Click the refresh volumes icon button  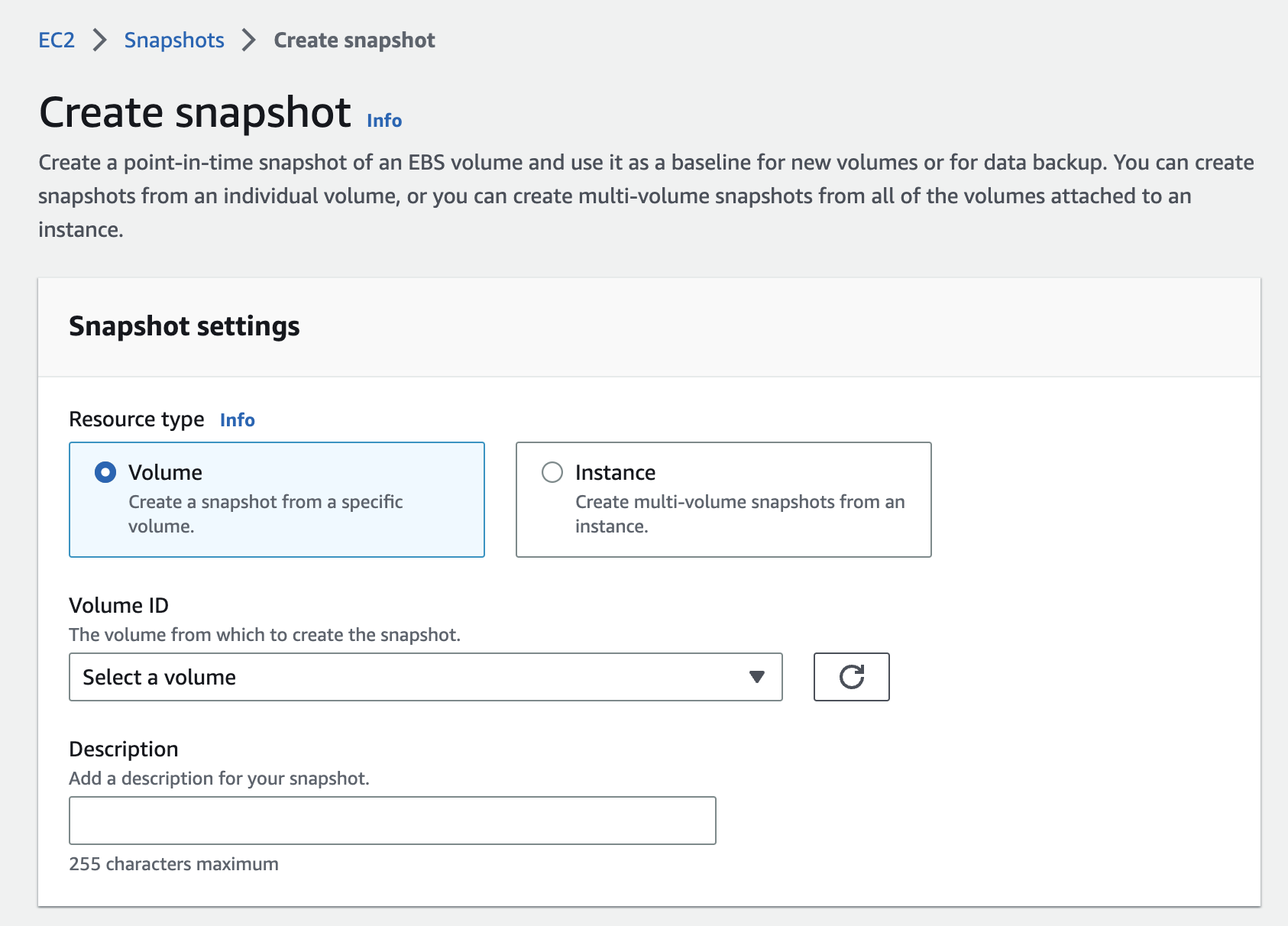851,677
